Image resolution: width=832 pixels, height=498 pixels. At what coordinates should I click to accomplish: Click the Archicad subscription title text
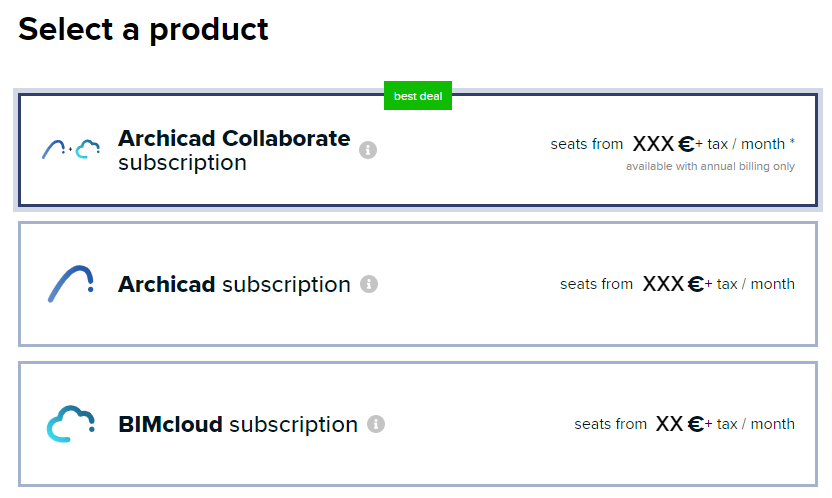coord(234,285)
